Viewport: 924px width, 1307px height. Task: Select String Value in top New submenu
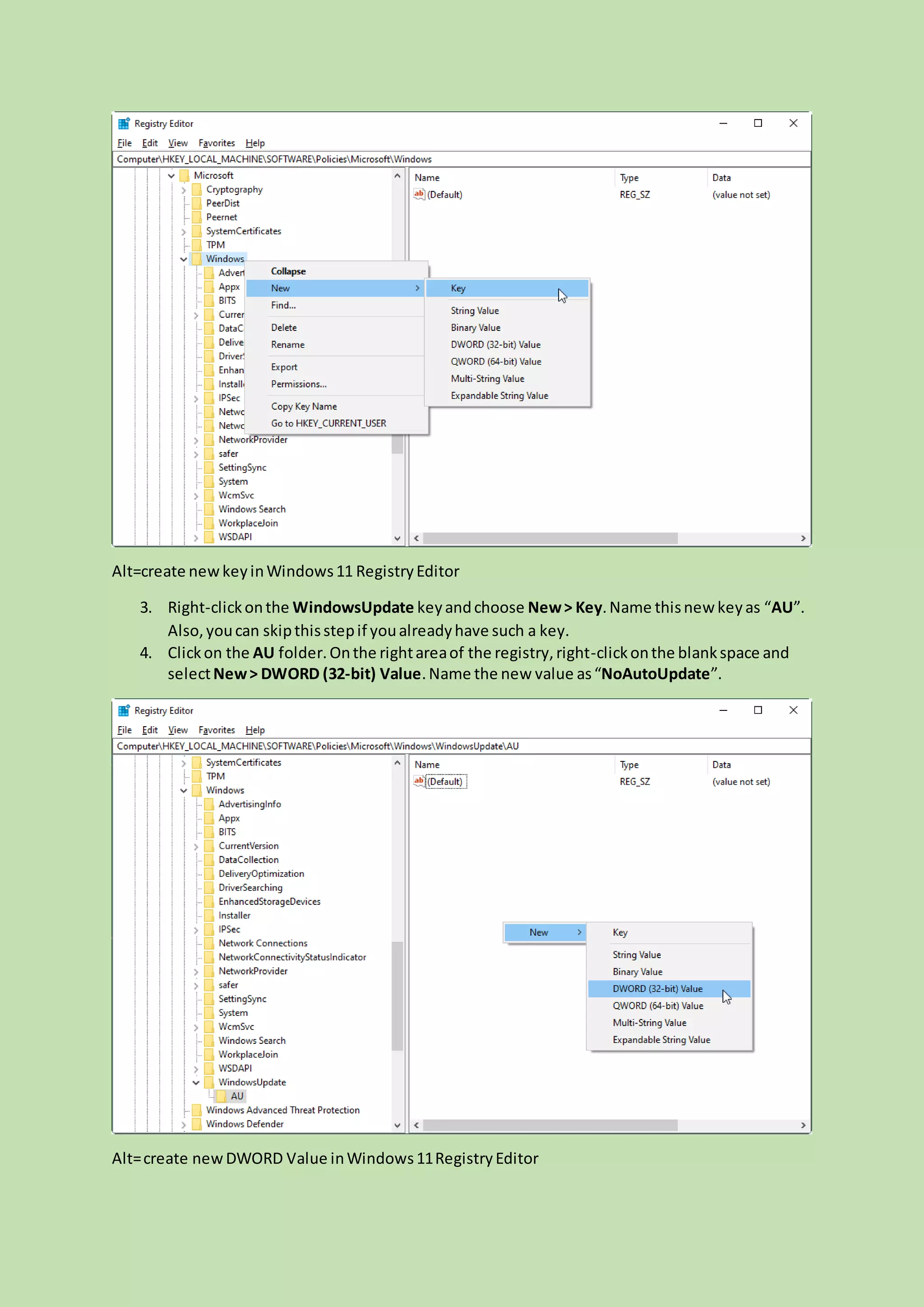[x=507, y=310]
